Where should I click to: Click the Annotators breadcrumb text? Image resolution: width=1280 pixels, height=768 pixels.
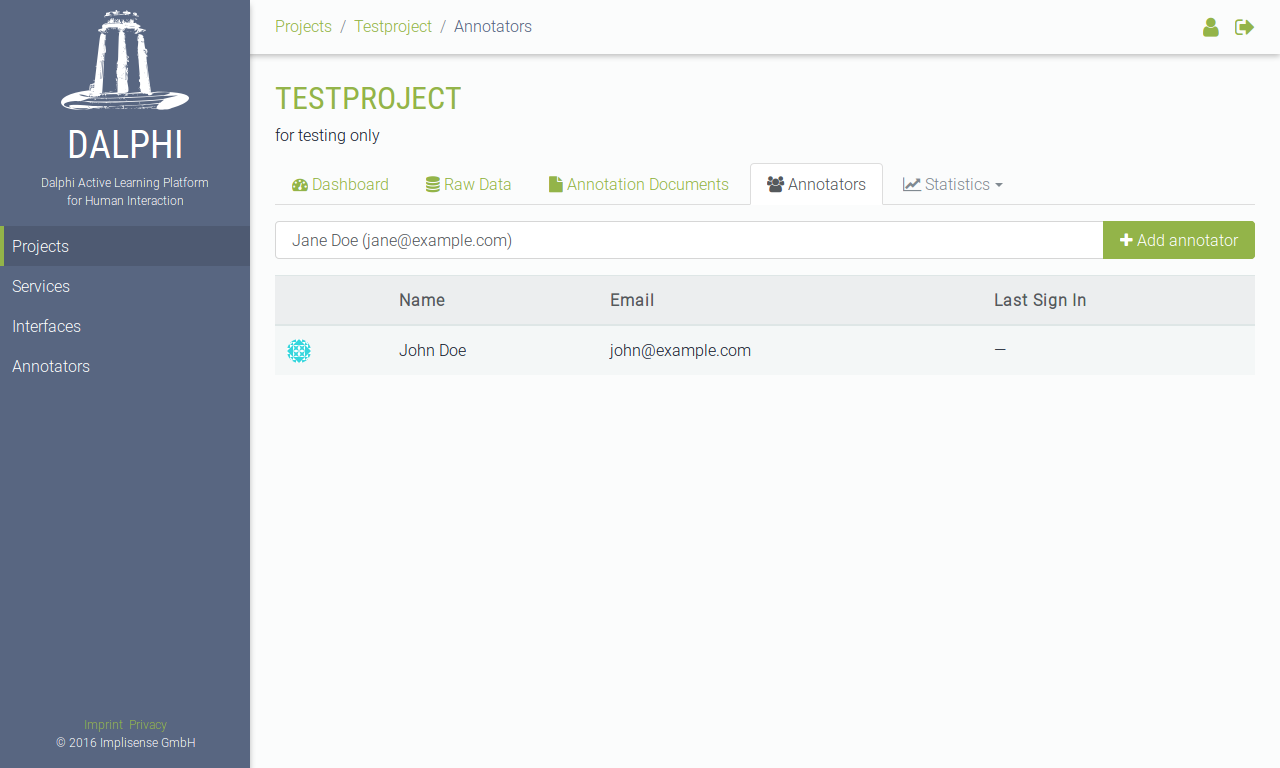[493, 27]
